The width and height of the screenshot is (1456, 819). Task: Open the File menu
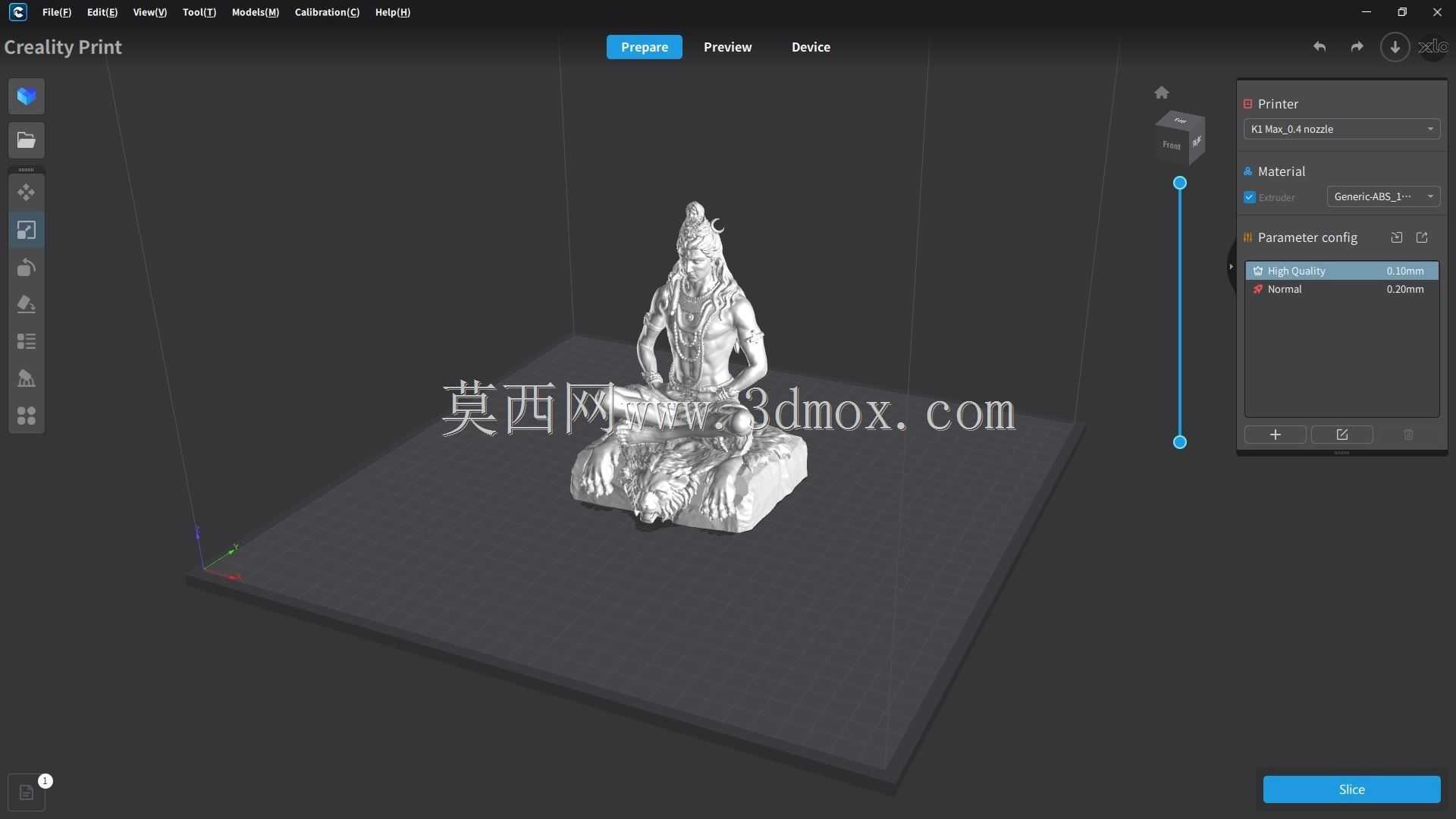tap(57, 12)
